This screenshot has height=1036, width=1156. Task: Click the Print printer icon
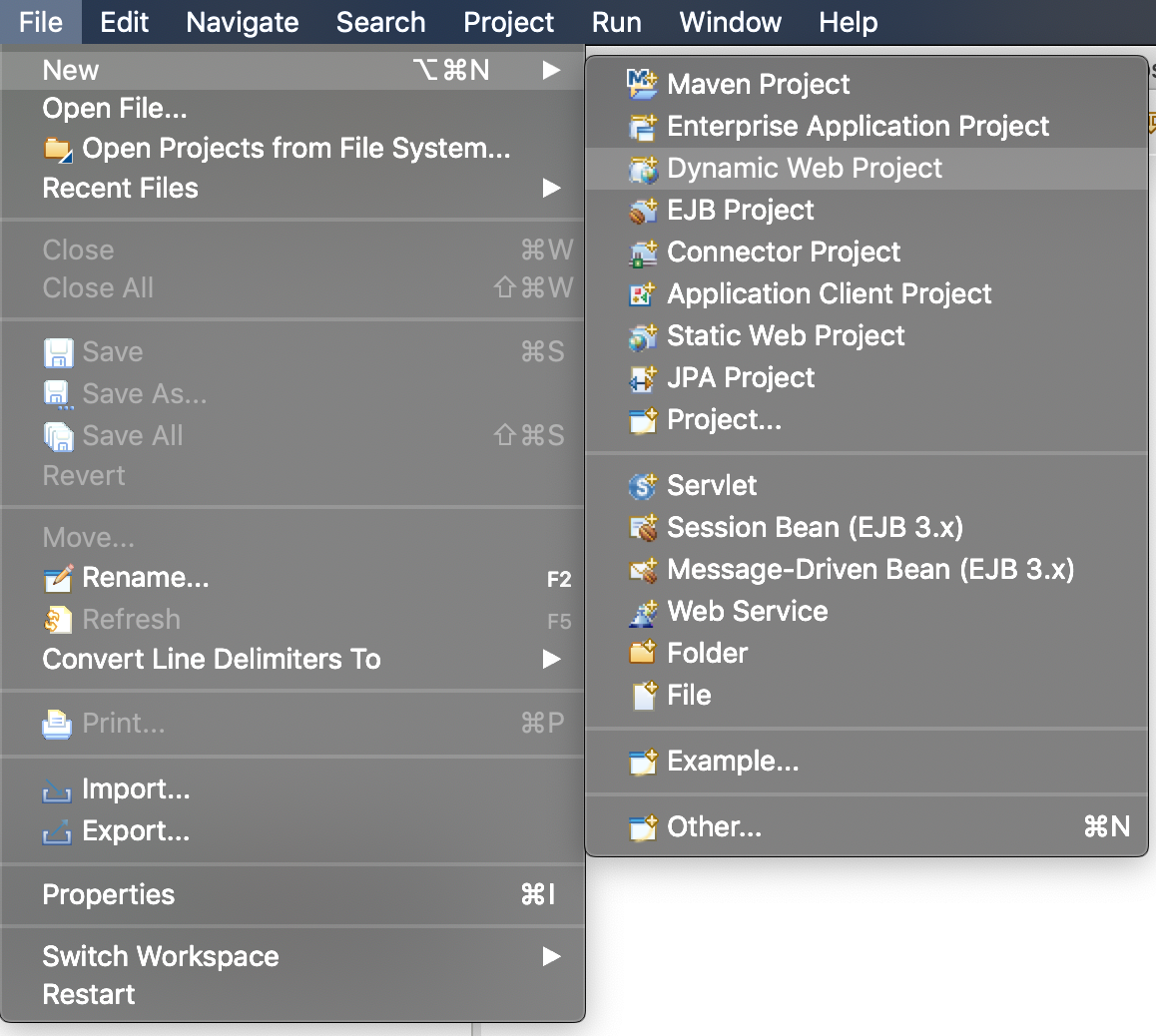[58, 725]
